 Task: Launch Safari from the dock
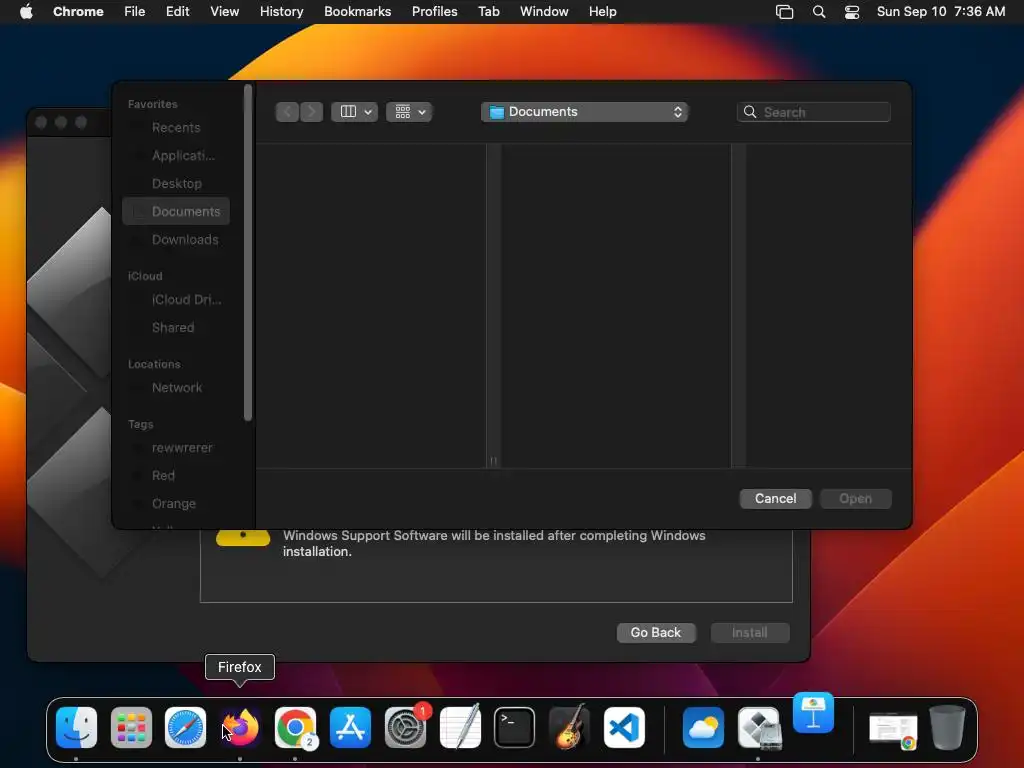tap(185, 728)
